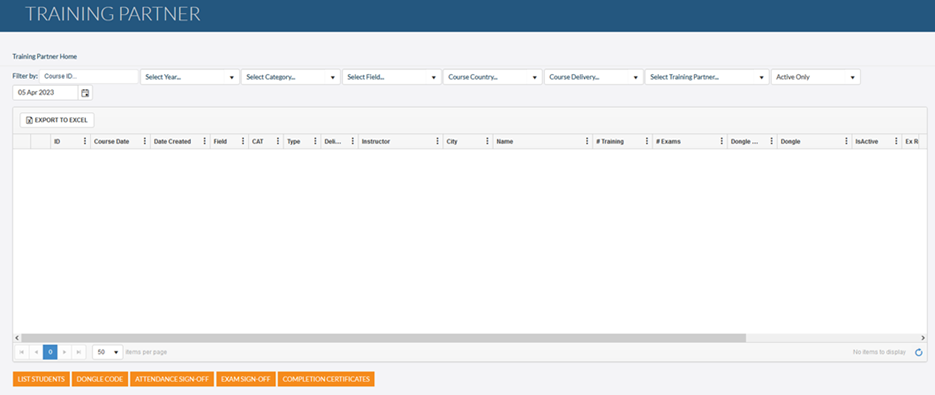The image size is (935, 395).
Task: Open the Select Field dropdown
Action: coord(391,77)
